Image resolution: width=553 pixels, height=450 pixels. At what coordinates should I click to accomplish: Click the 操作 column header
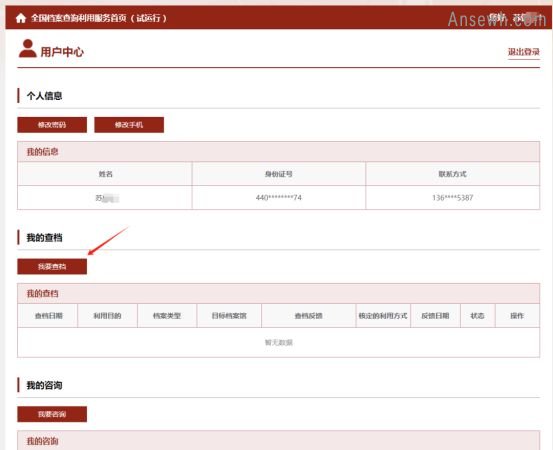click(517, 316)
